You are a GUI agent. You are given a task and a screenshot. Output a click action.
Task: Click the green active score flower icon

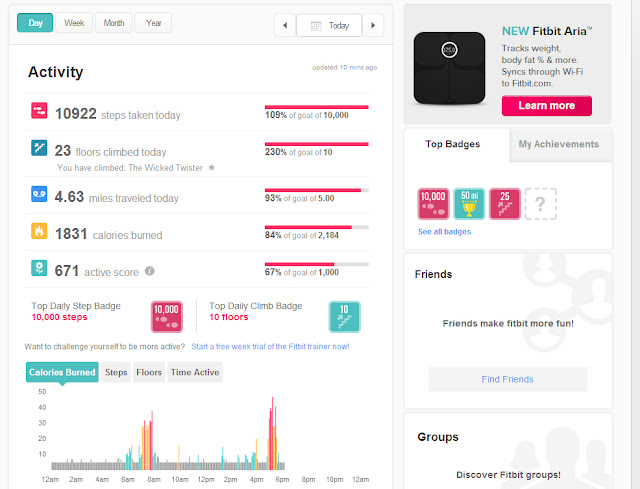coord(39,268)
